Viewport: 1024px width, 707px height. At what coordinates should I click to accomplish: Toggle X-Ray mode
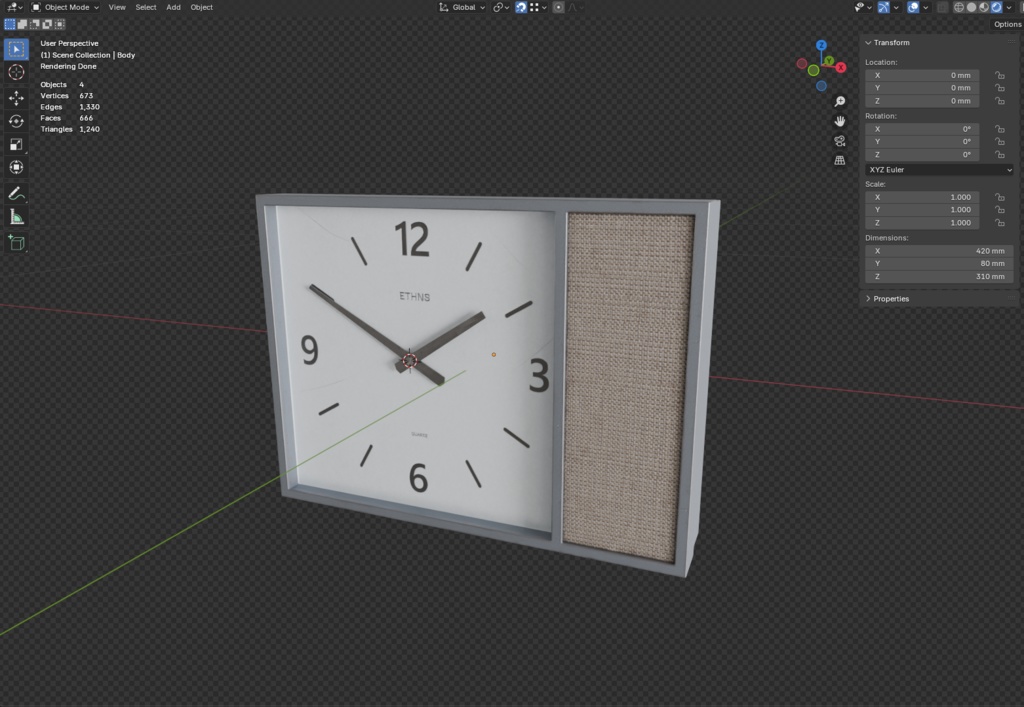[942, 7]
